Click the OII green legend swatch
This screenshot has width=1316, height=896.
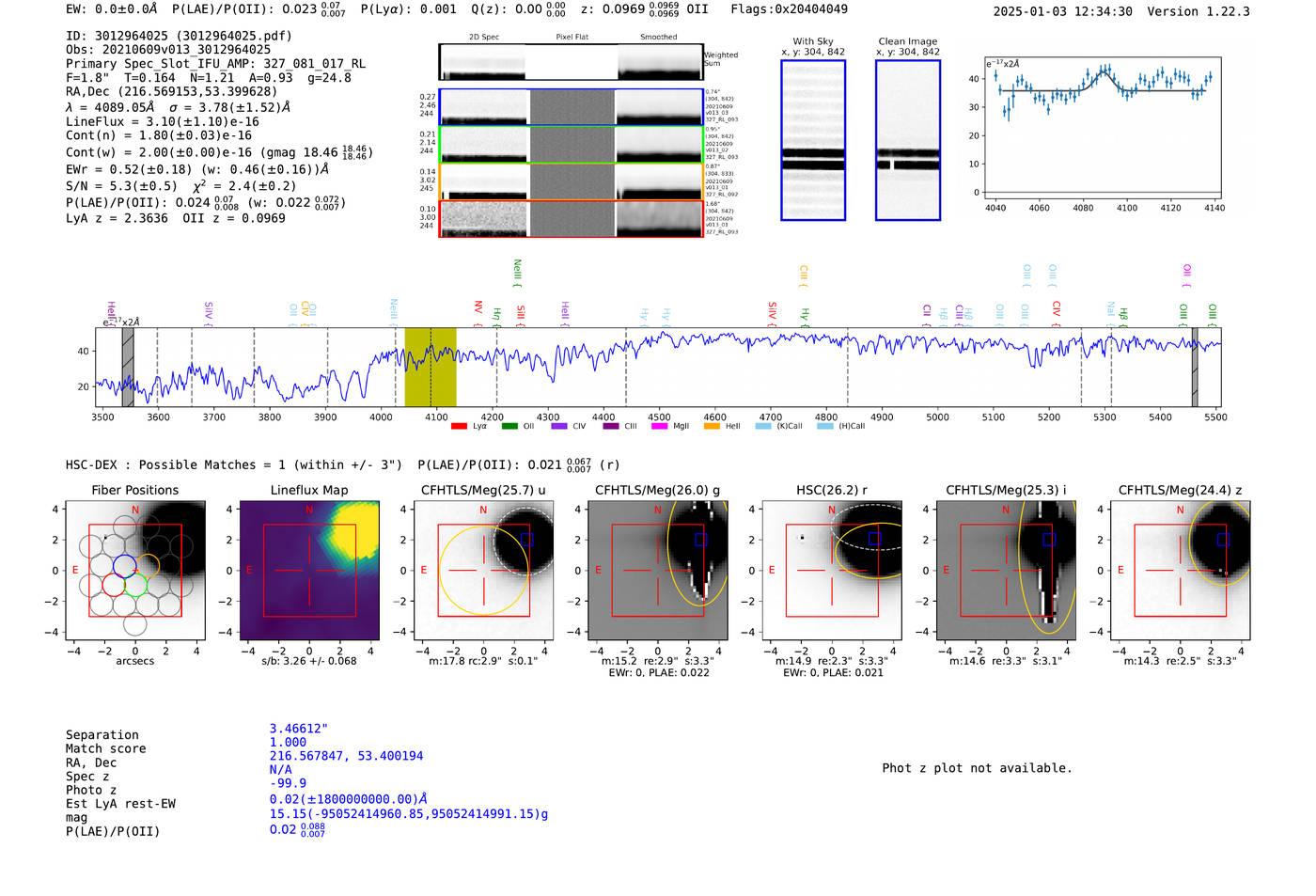509,426
